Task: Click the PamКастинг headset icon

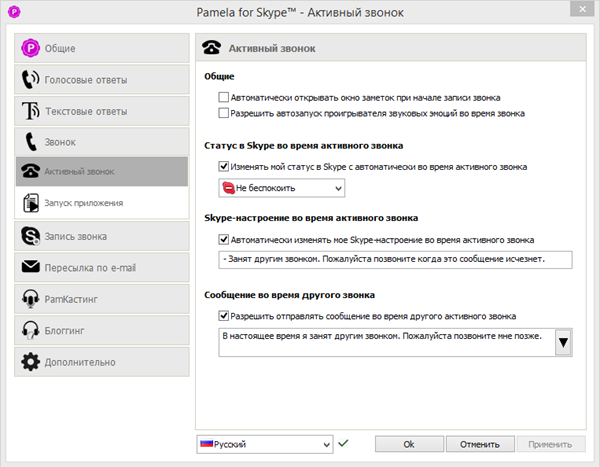Action: pyautogui.click(x=31, y=298)
